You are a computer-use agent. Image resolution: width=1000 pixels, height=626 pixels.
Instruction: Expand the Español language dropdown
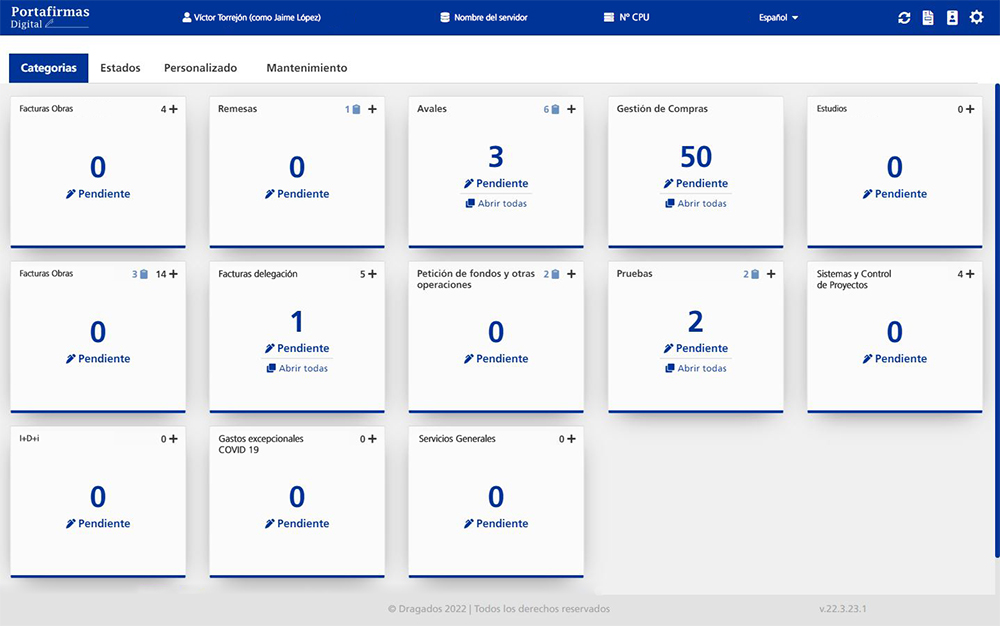[779, 18]
